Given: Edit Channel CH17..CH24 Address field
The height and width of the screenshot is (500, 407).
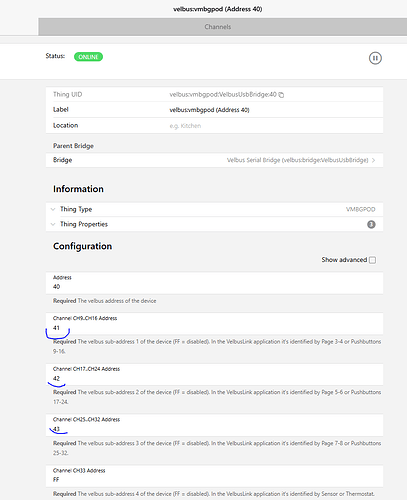Looking at the screenshot, I should (x=214, y=374).
